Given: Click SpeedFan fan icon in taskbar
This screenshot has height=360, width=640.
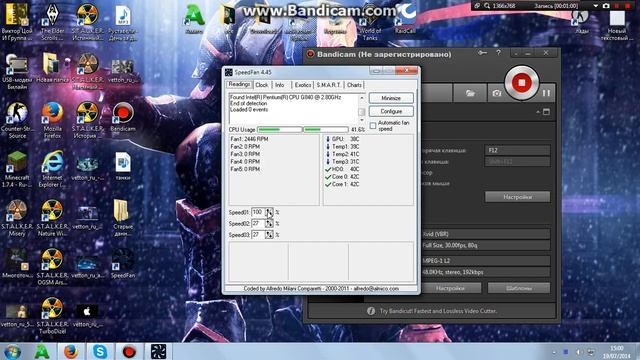Looking at the screenshot, I should [158, 351].
